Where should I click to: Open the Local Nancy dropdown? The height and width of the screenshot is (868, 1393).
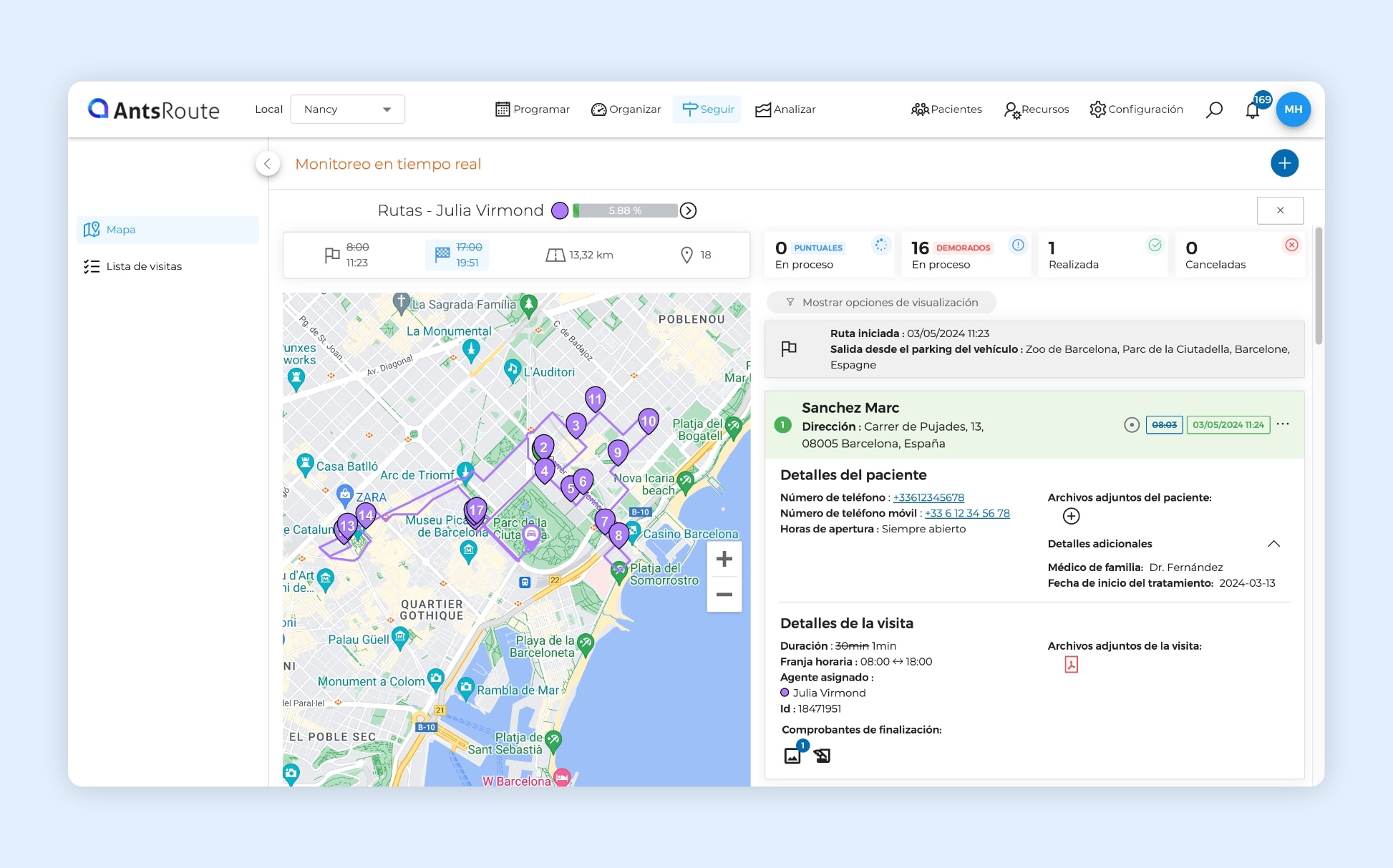[347, 109]
